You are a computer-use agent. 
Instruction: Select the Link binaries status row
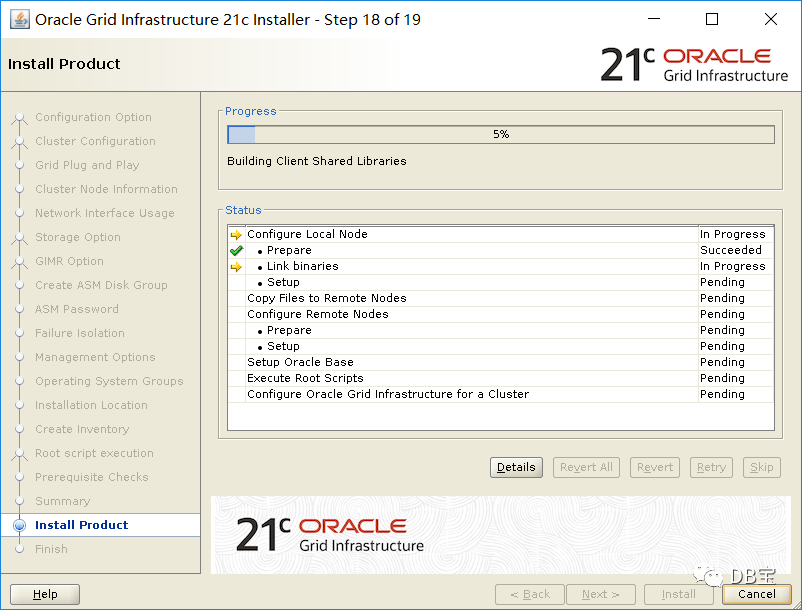tap(501, 266)
